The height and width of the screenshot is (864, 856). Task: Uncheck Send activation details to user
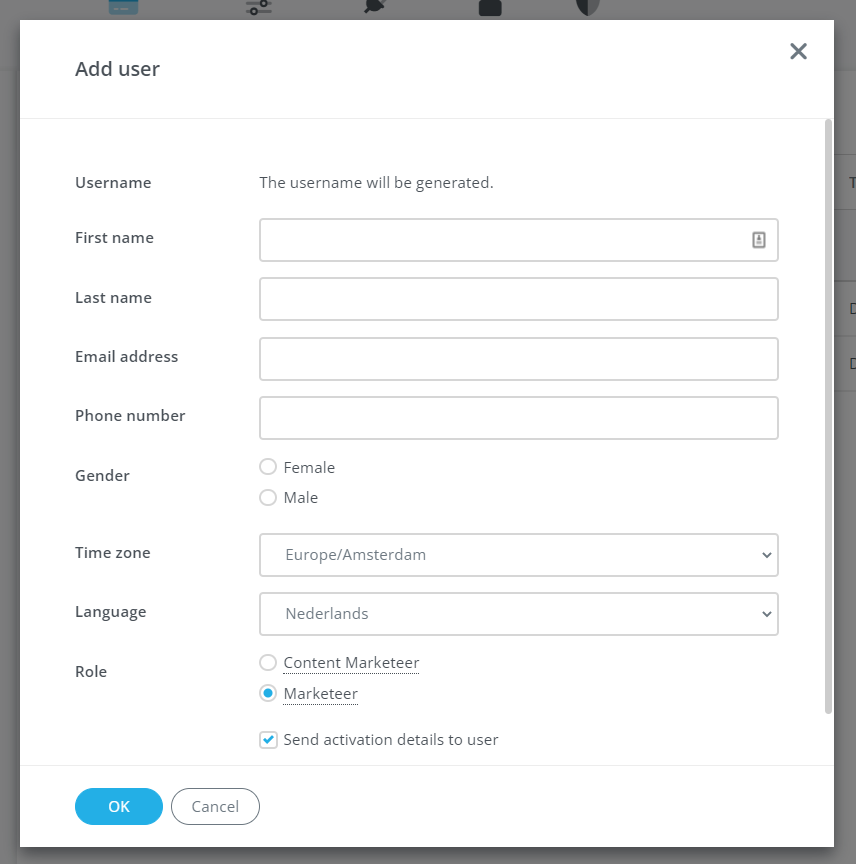pyautogui.click(x=268, y=740)
